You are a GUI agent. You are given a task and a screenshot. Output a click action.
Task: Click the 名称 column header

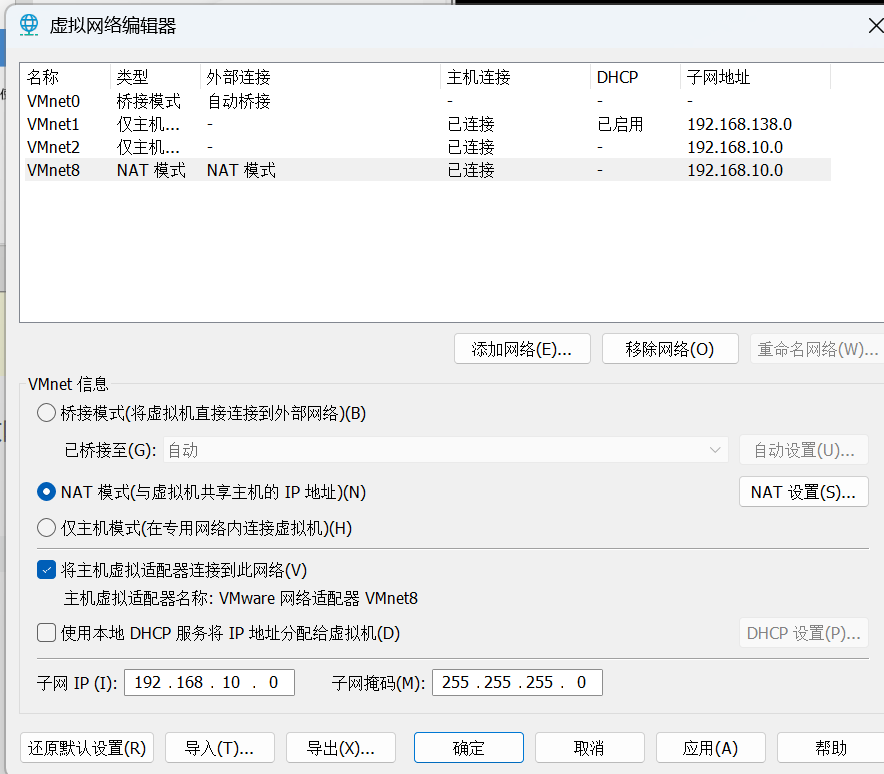pyautogui.click(x=65, y=77)
